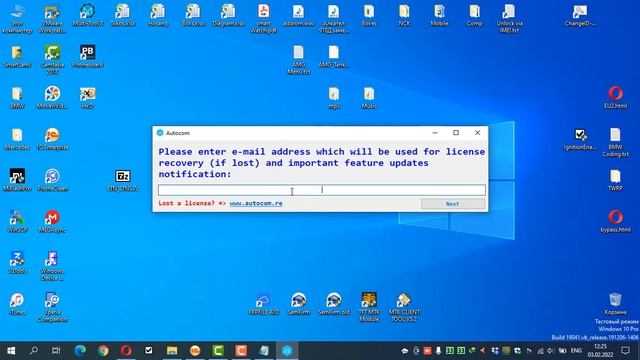The width and height of the screenshot is (640, 360).
Task: Select the smart Watch.pdf file icon
Action: 264,19
